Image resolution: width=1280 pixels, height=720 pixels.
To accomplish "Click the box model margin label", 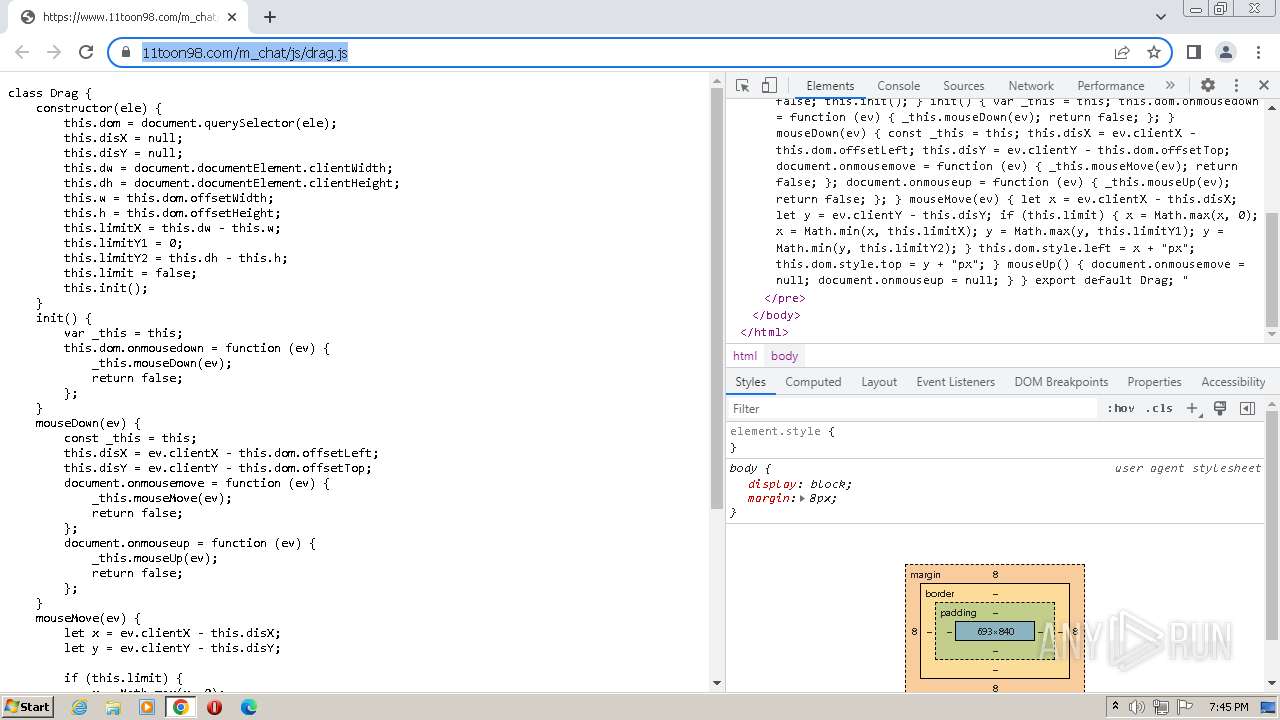I will point(925,575).
